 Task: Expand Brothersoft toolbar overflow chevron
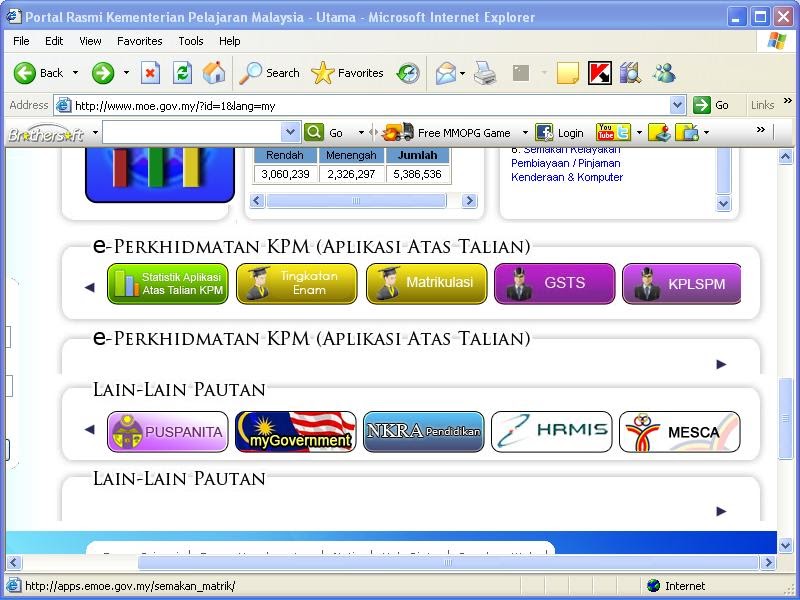coord(761,130)
